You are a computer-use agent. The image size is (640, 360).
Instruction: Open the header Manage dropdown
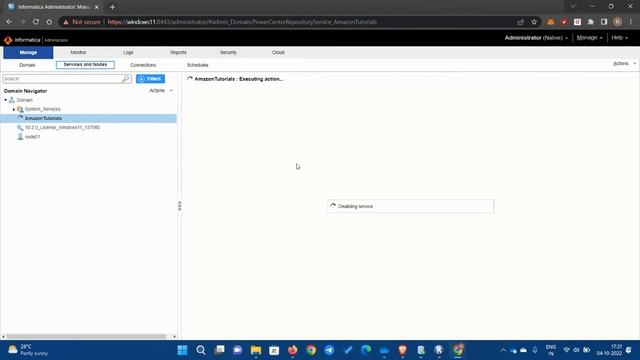tap(589, 38)
